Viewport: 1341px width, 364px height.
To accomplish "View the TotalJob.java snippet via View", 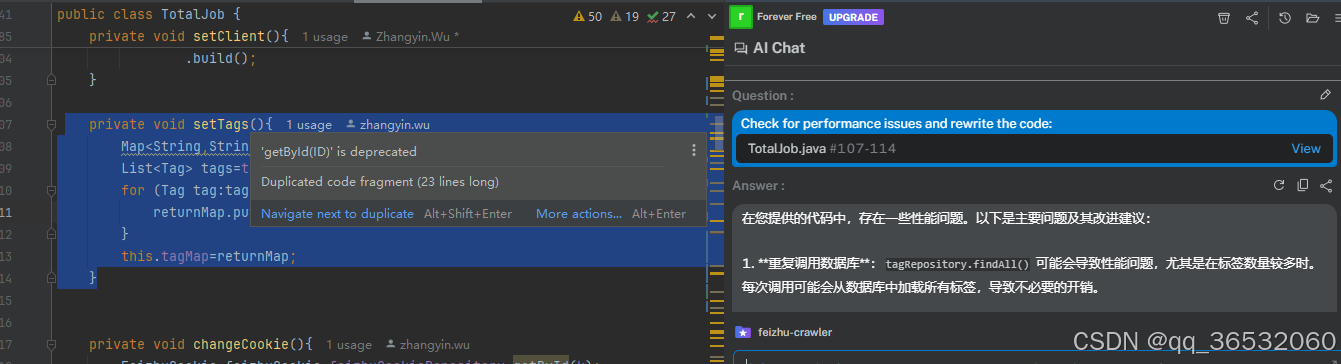I will pyautogui.click(x=1306, y=148).
